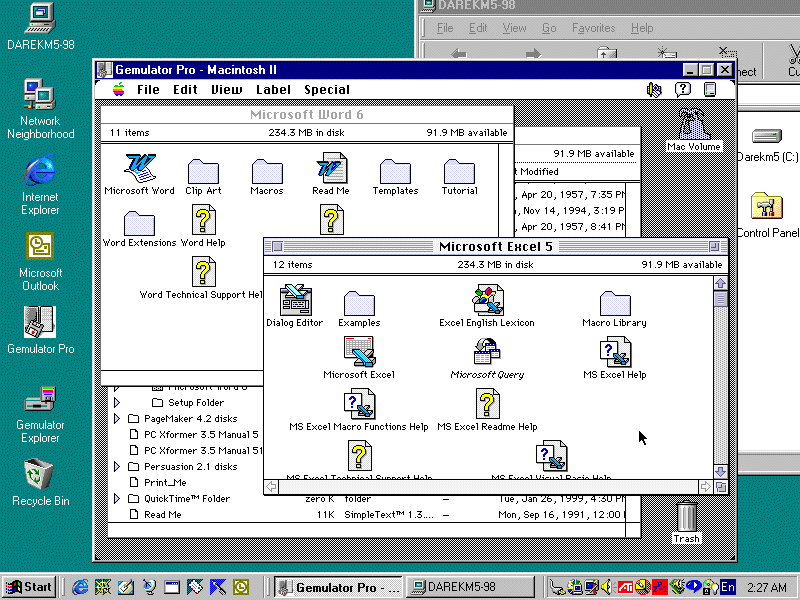The height and width of the screenshot is (600, 800).
Task: Open the Special menu
Action: click(327, 90)
